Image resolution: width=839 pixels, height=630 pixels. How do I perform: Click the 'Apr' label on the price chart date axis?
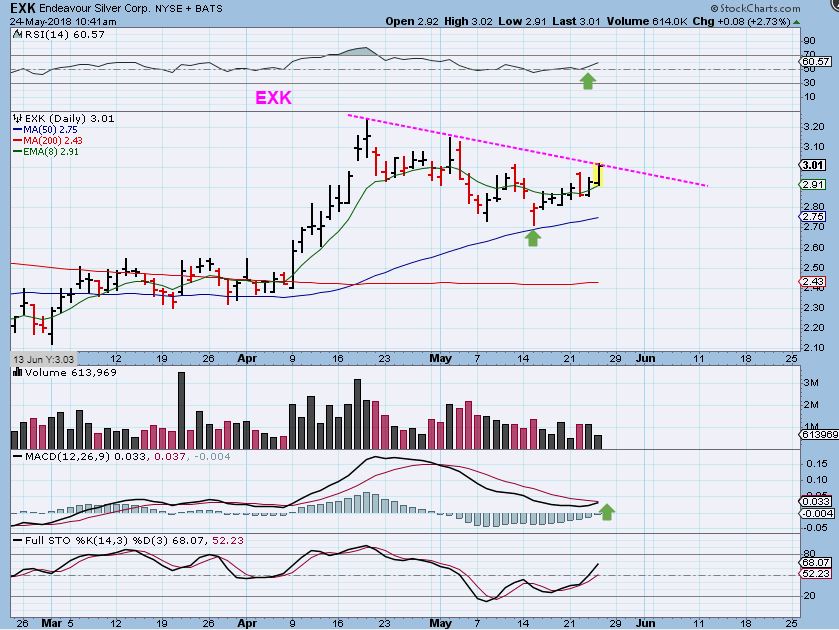(247, 358)
